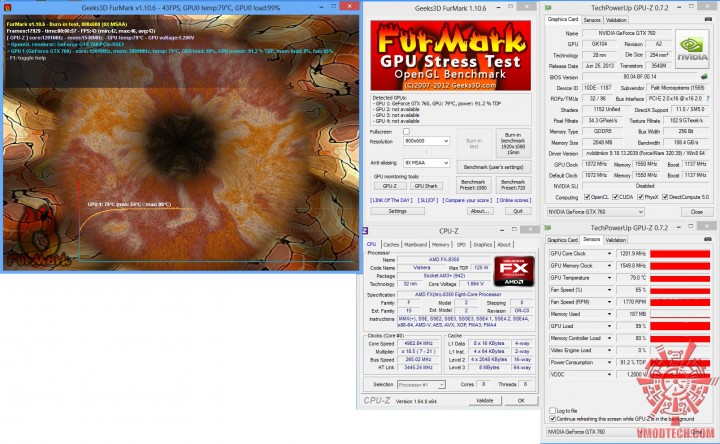Open the Video Engine Load dropdown
The height and width of the screenshot is (444, 720).
pyautogui.click(x=609, y=350)
